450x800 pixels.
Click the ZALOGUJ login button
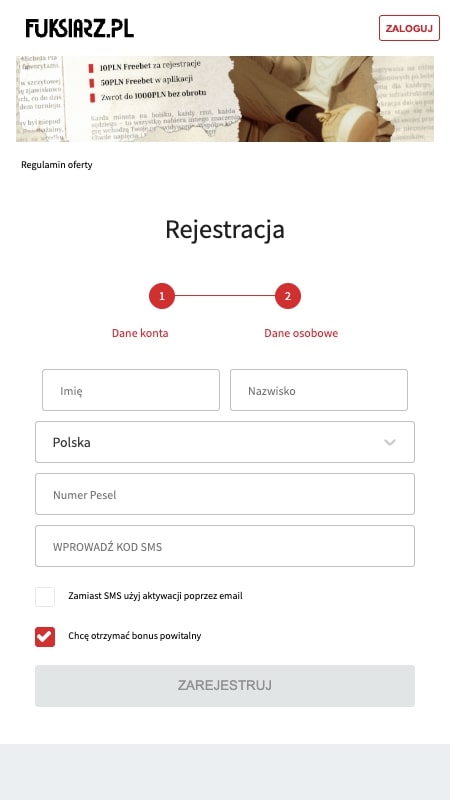tap(409, 28)
